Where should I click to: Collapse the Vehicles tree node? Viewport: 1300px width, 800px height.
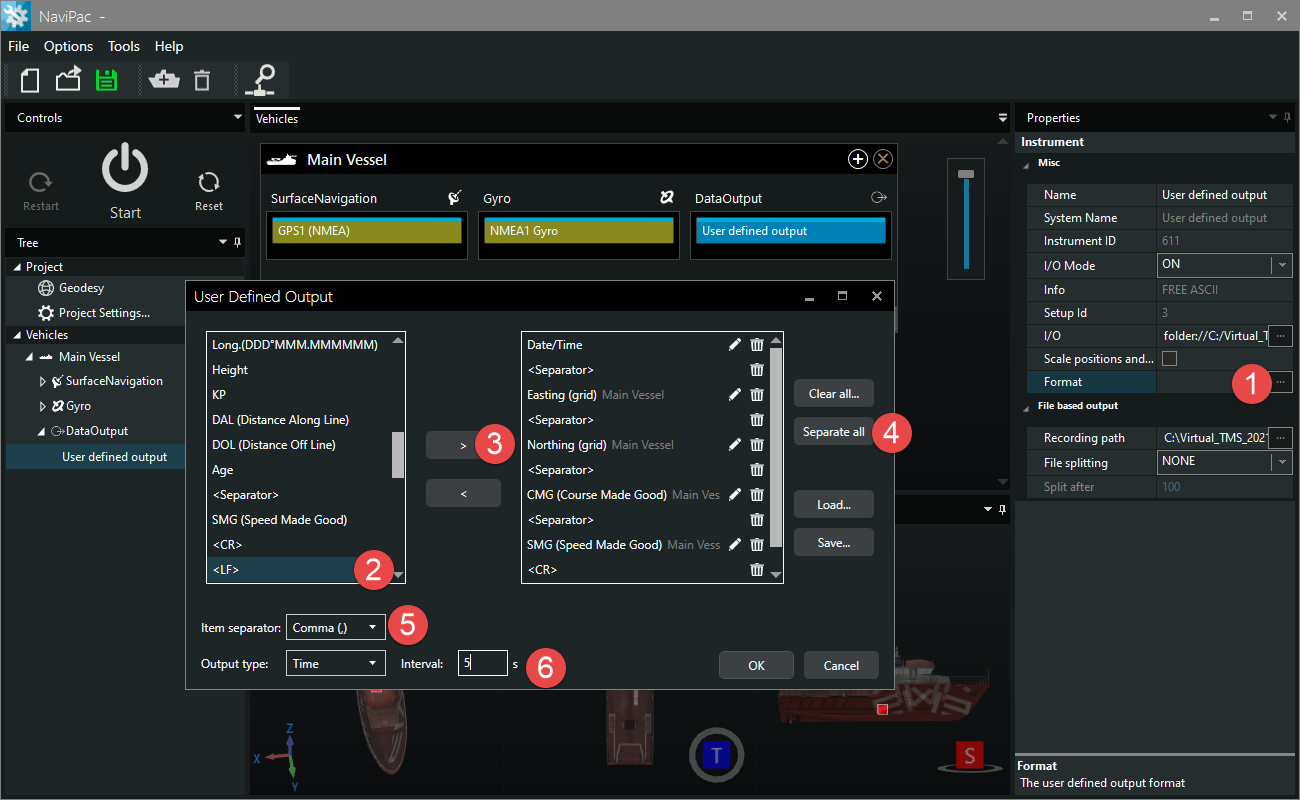16,335
